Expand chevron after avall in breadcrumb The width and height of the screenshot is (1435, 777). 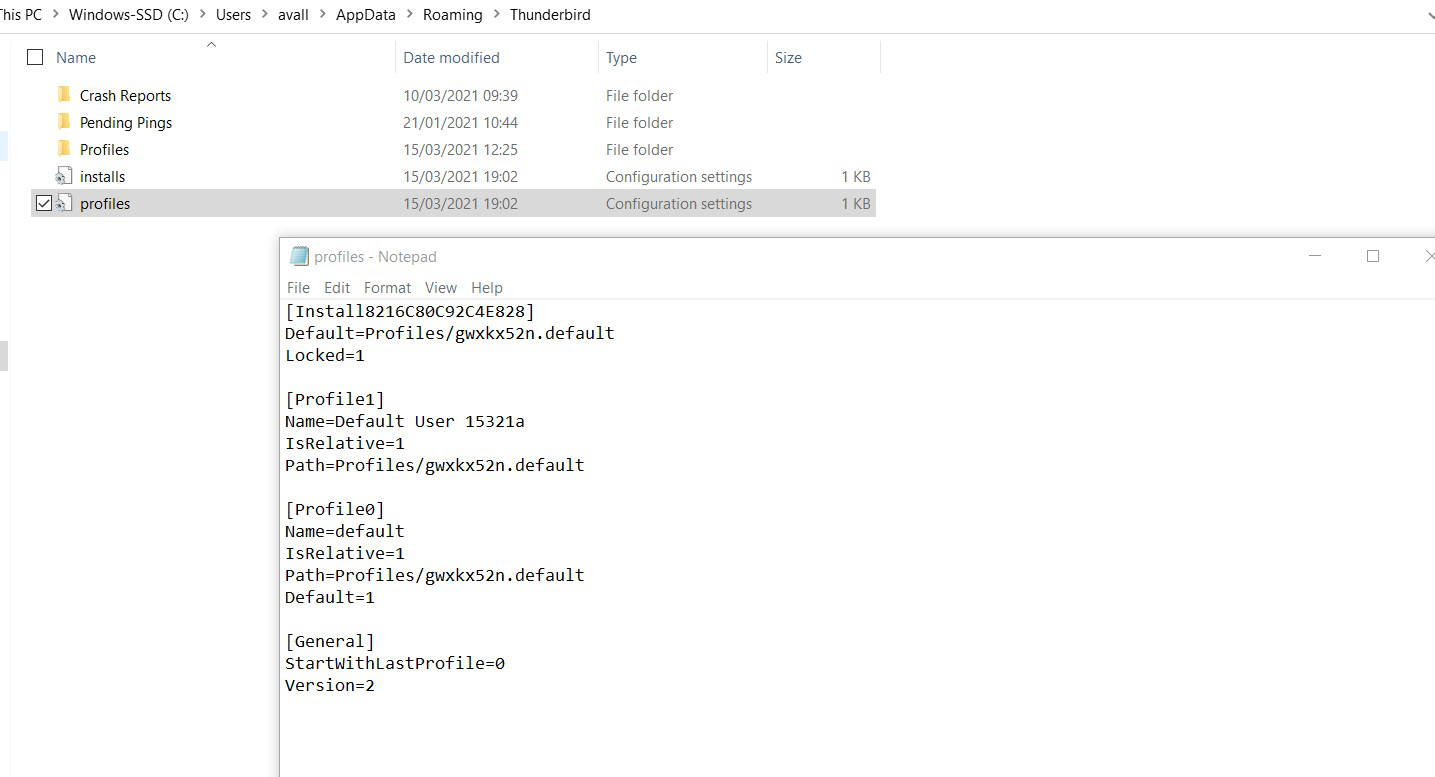[324, 14]
